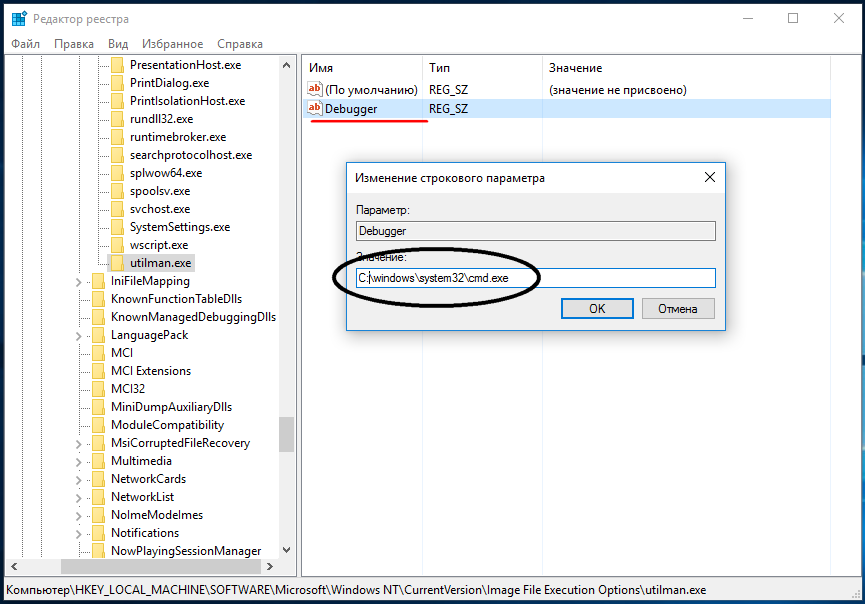Confirm the dialog with OK button

pos(597,308)
